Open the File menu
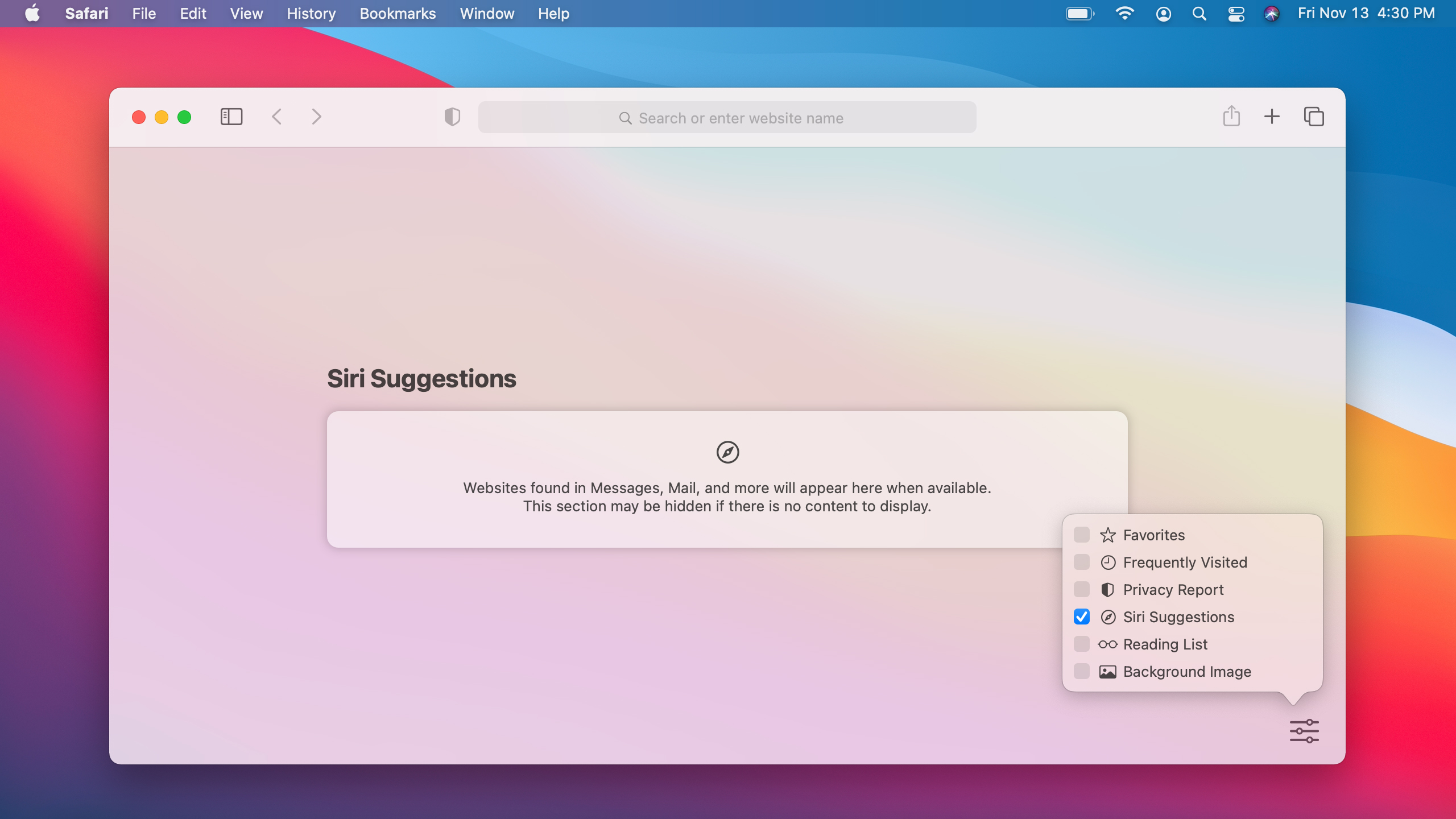This screenshot has height=819, width=1456. point(144,13)
